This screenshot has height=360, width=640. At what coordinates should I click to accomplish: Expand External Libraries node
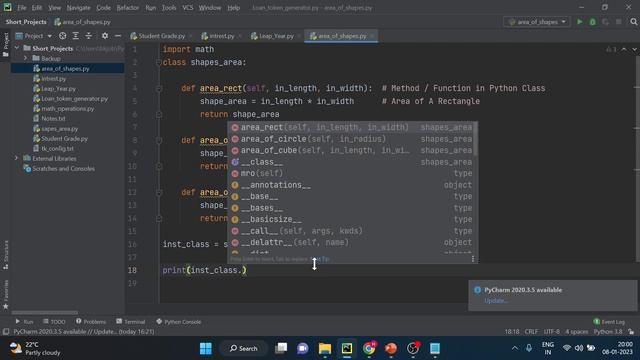coord(16,158)
